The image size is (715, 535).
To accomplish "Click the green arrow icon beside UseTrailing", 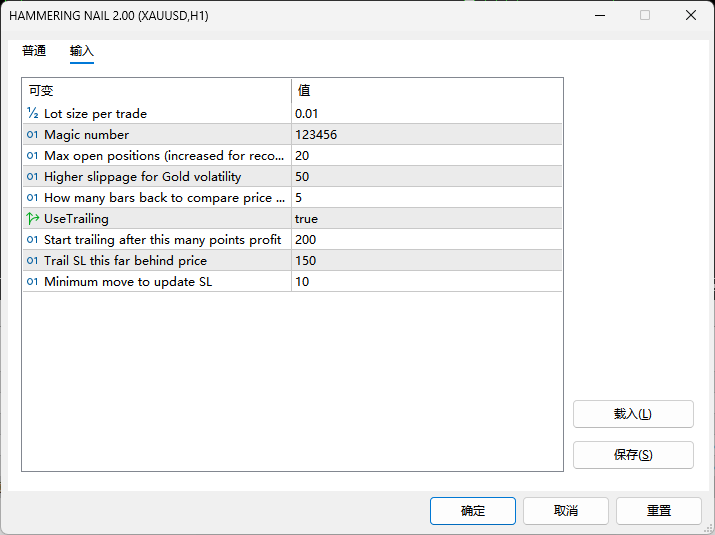I will click(32, 218).
